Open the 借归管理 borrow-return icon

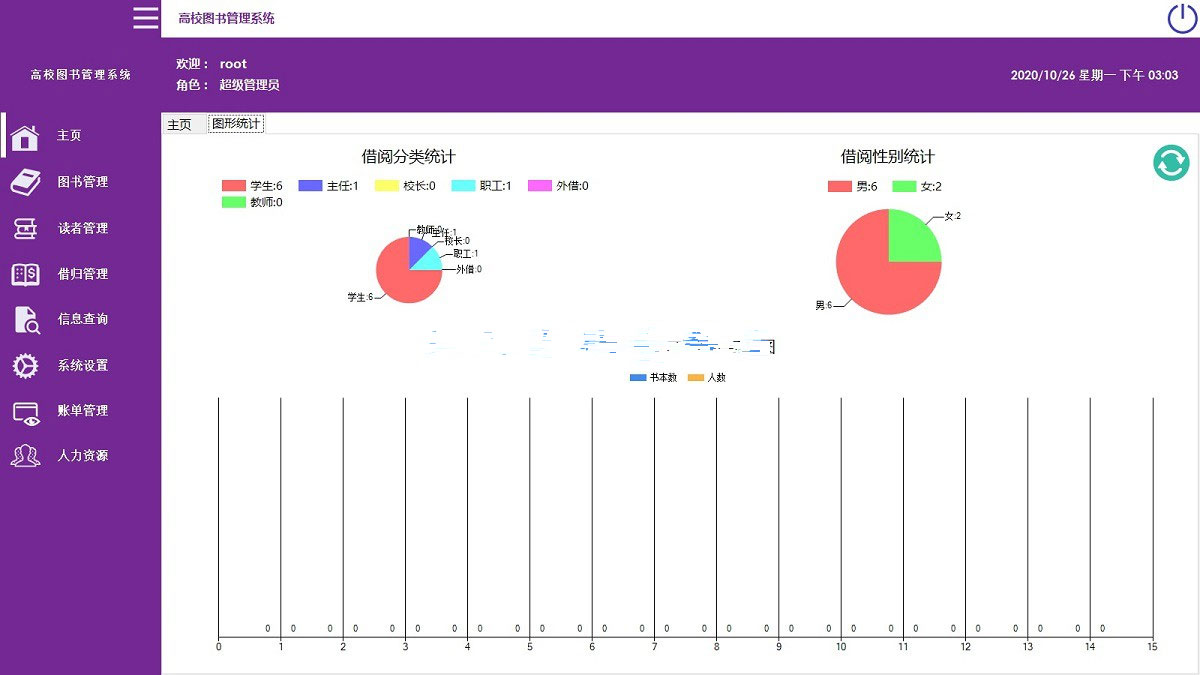click(25, 274)
